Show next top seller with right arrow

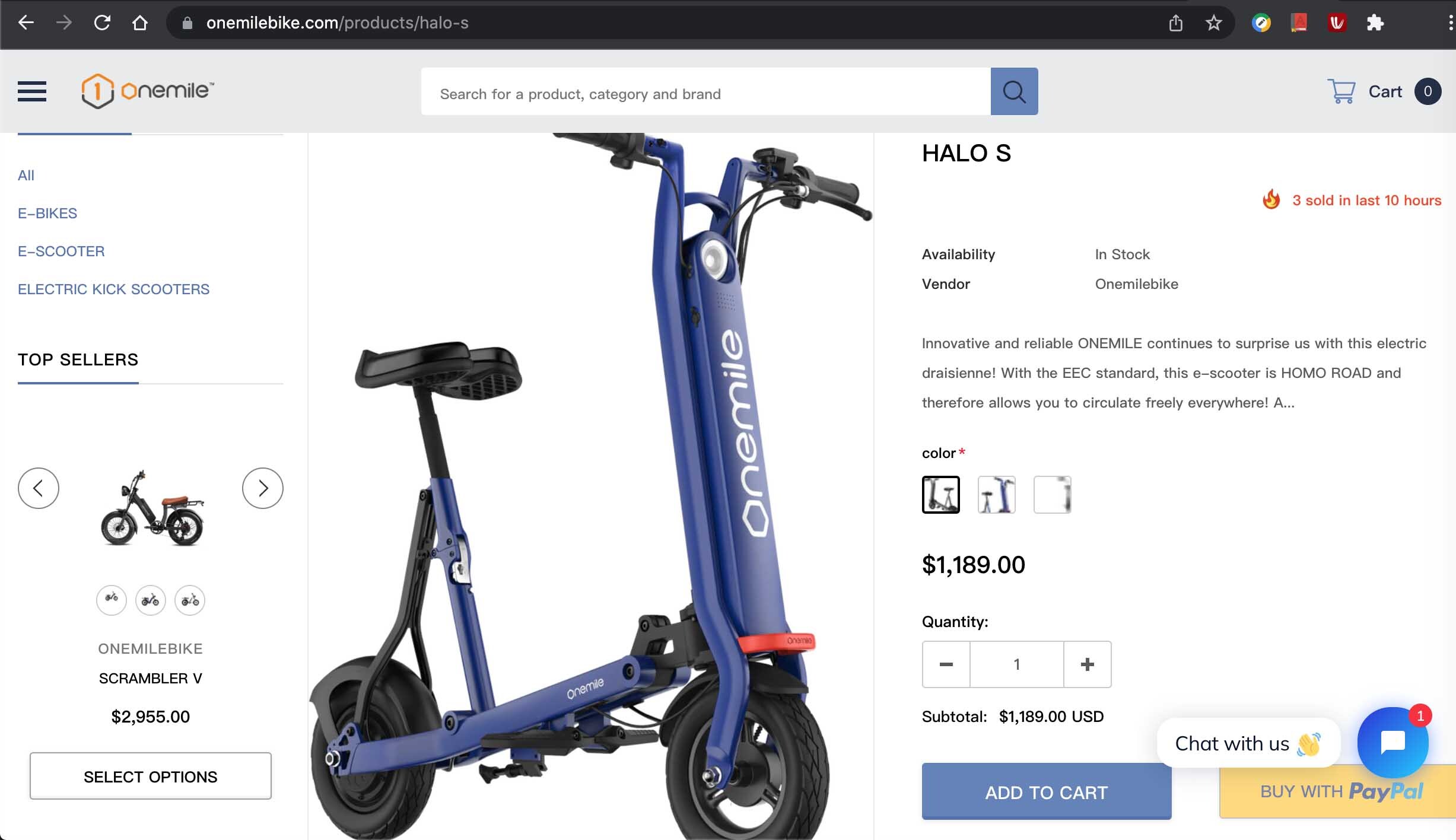pos(263,488)
